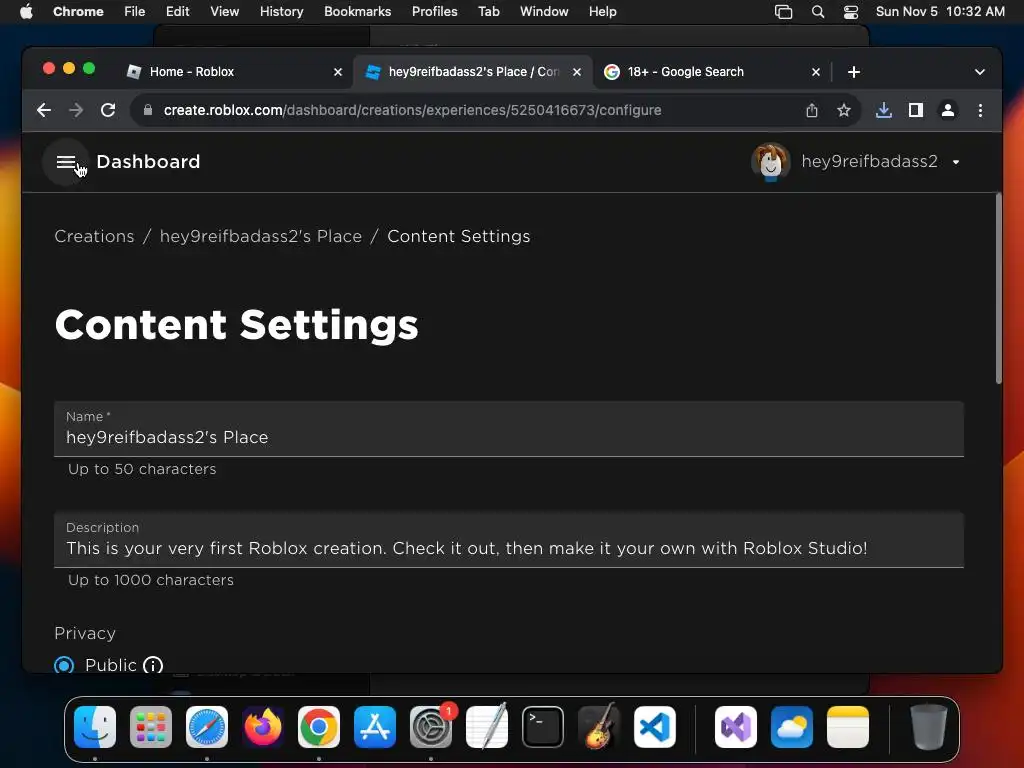
Task: Click the Public privacy info icon
Action: [x=153, y=665]
